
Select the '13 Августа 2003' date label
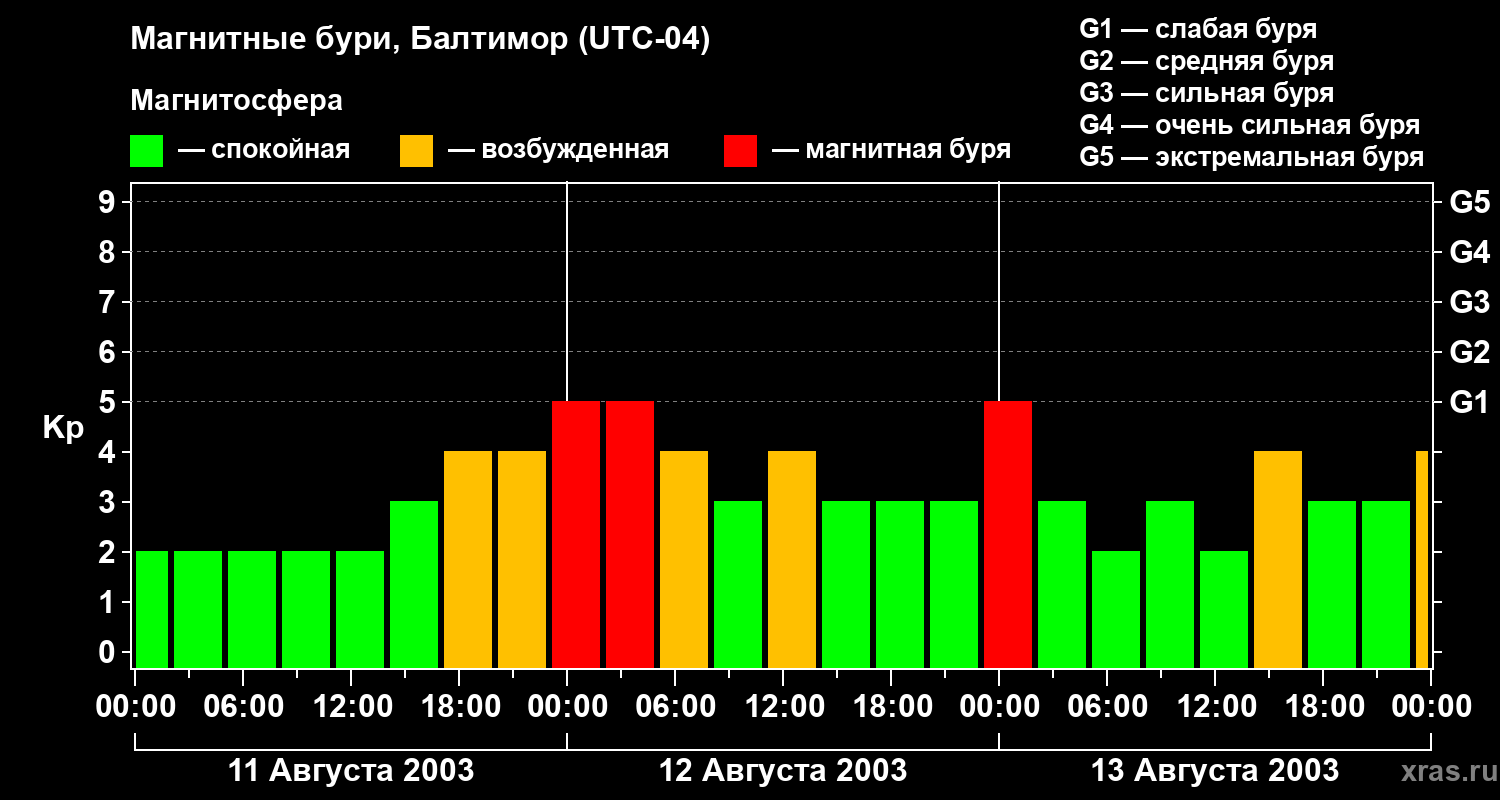pos(1214,771)
